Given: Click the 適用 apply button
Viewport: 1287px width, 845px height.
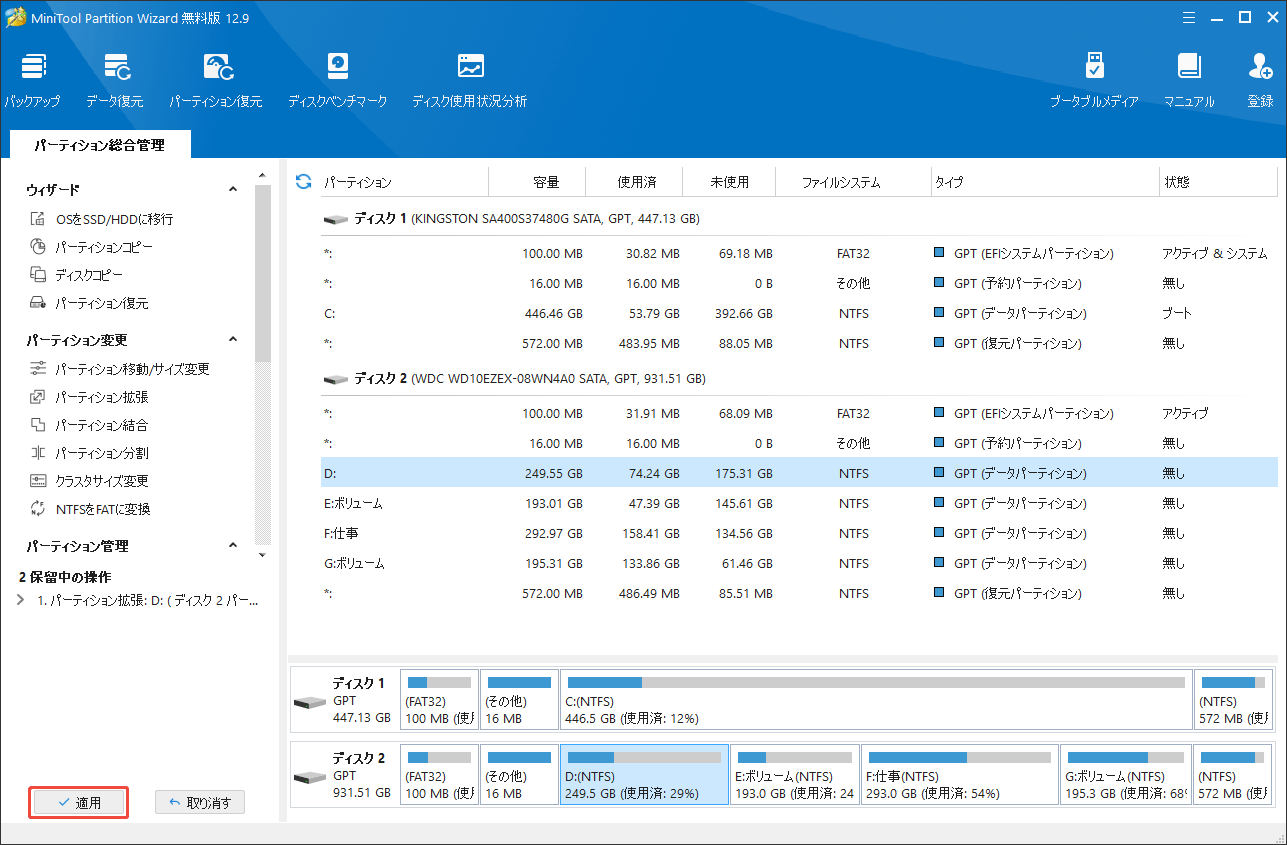Looking at the screenshot, I should click(78, 803).
